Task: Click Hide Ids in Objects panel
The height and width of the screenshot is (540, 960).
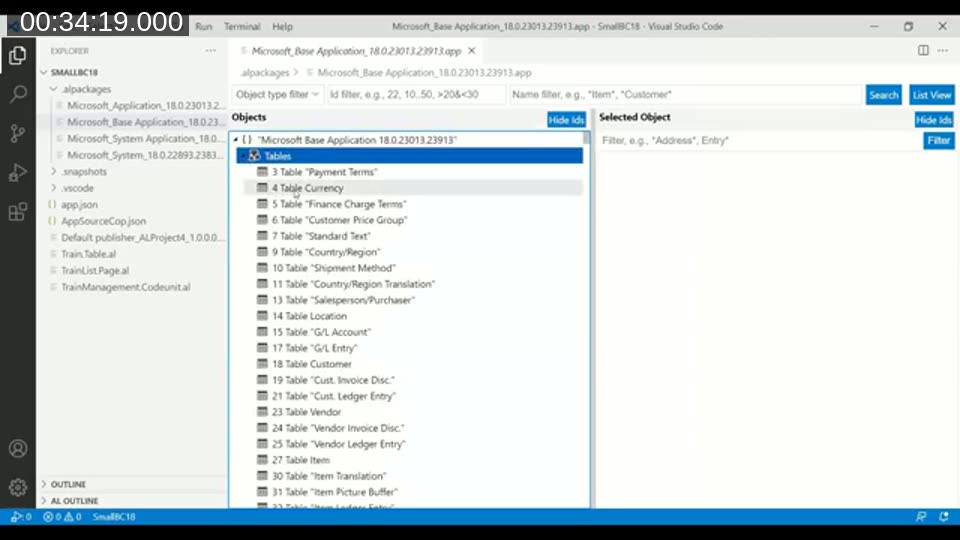Action: 566,120
